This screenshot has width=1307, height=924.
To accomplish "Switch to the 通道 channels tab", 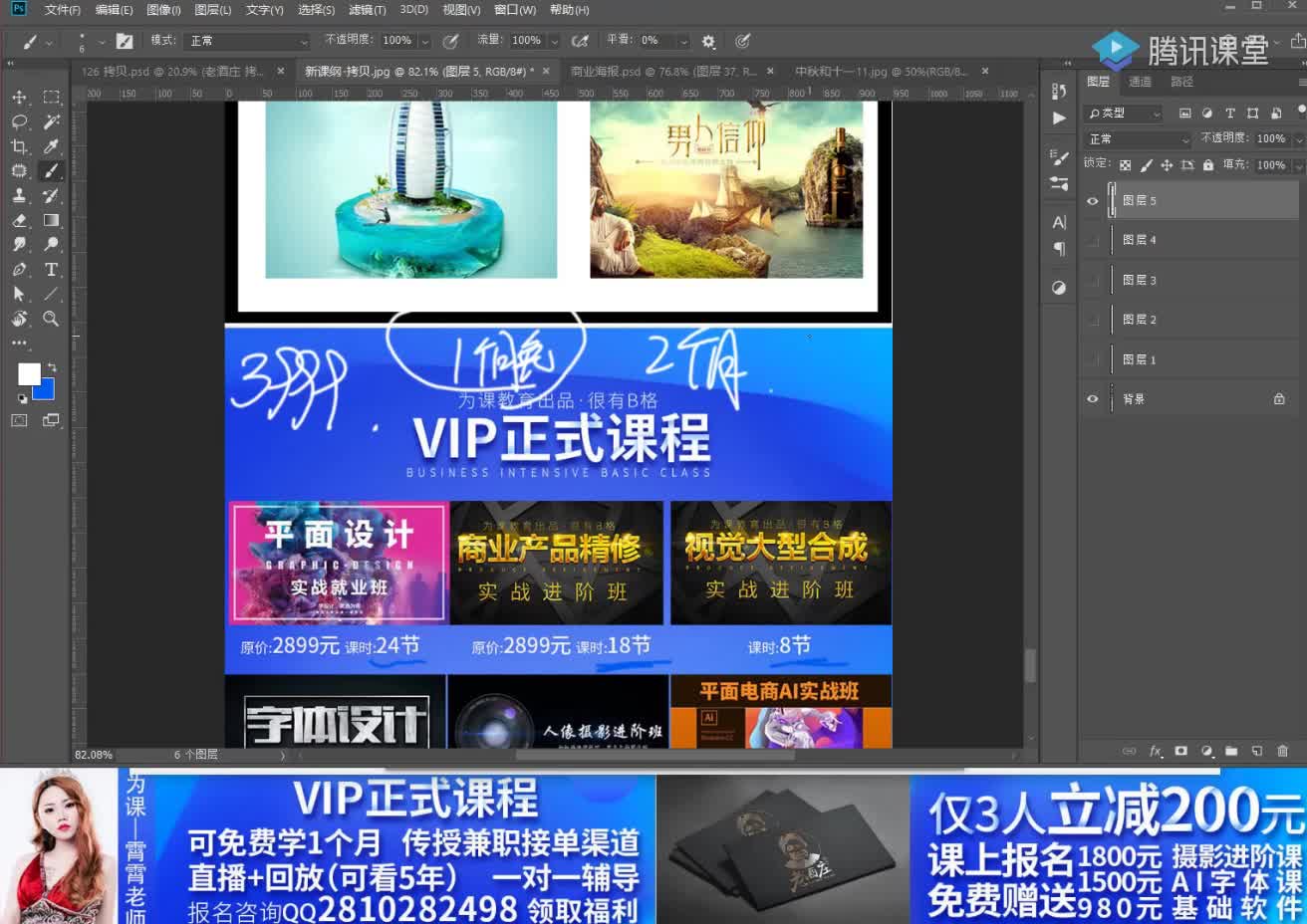I will [x=1141, y=82].
